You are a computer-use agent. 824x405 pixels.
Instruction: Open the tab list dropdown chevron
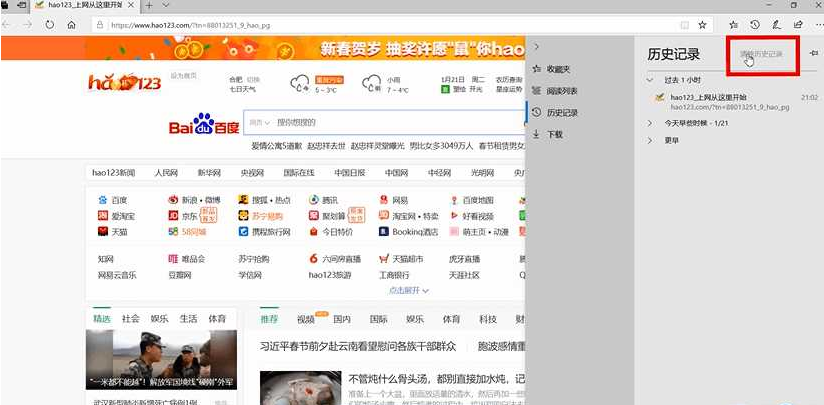click(x=166, y=5)
